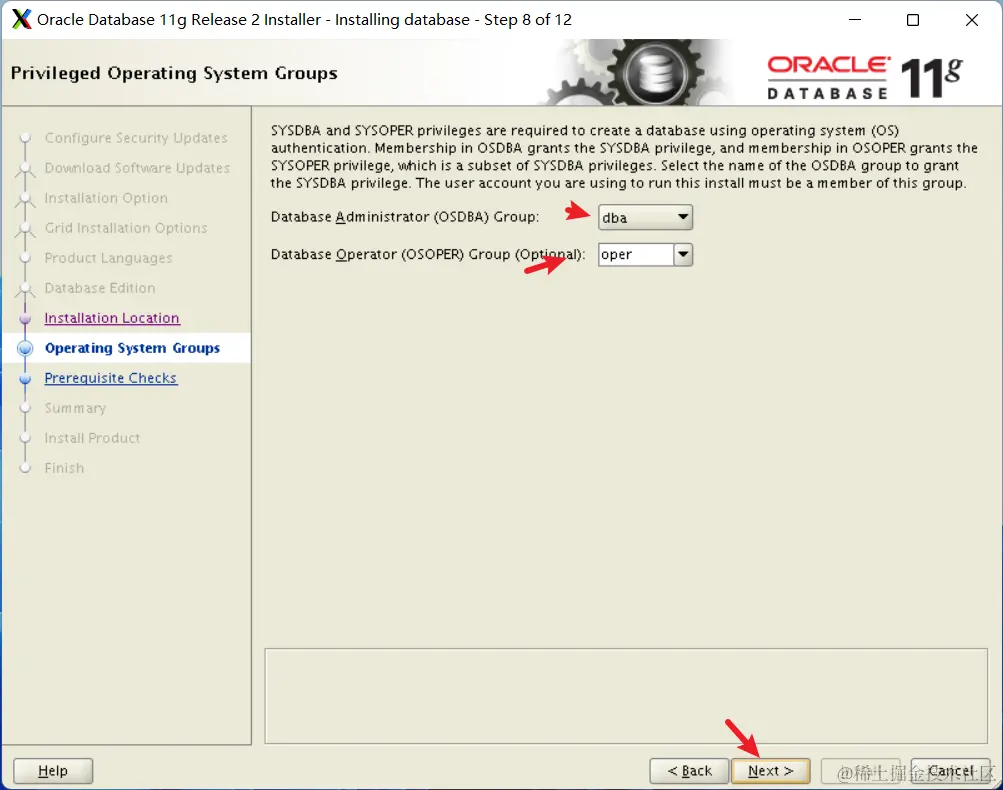The height and width of the screenshot is (790, 1003).
Task: Go to the Prerequisite Checks step
Action: click(111, 378)
